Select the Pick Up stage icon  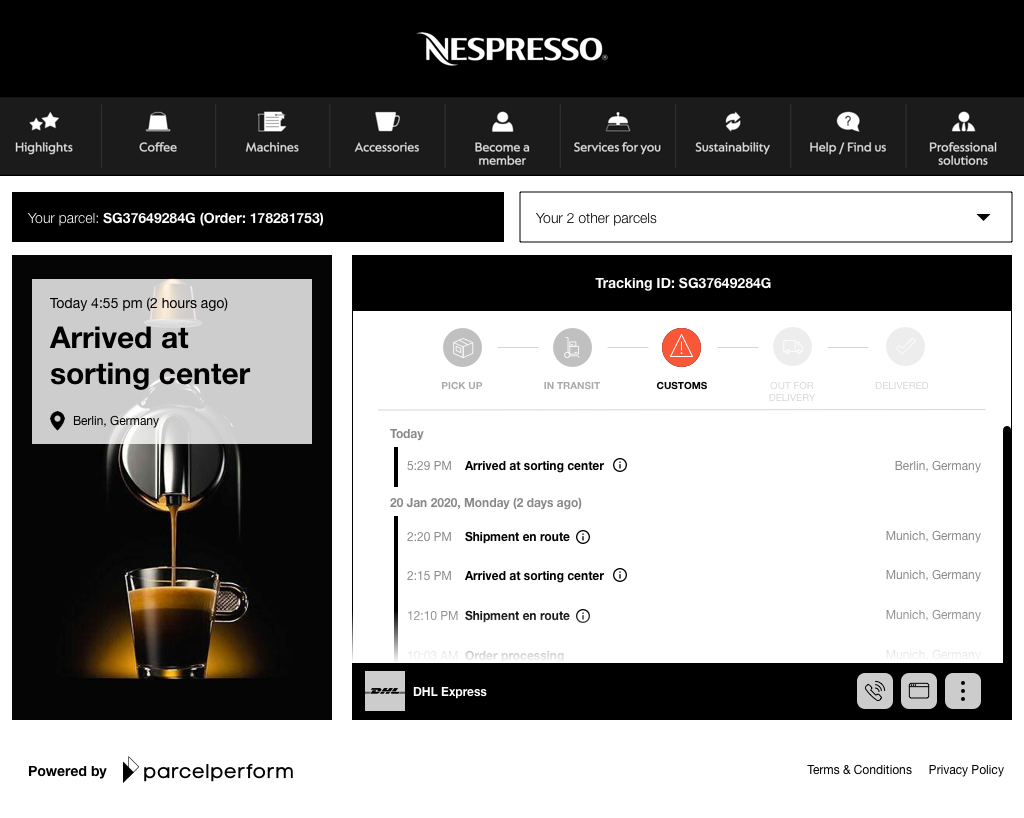pos(462,347)
